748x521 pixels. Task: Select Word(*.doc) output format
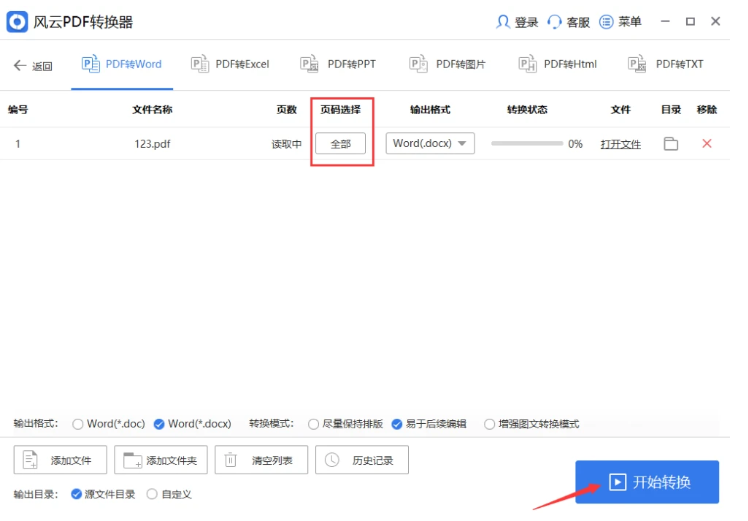[79, 424]
